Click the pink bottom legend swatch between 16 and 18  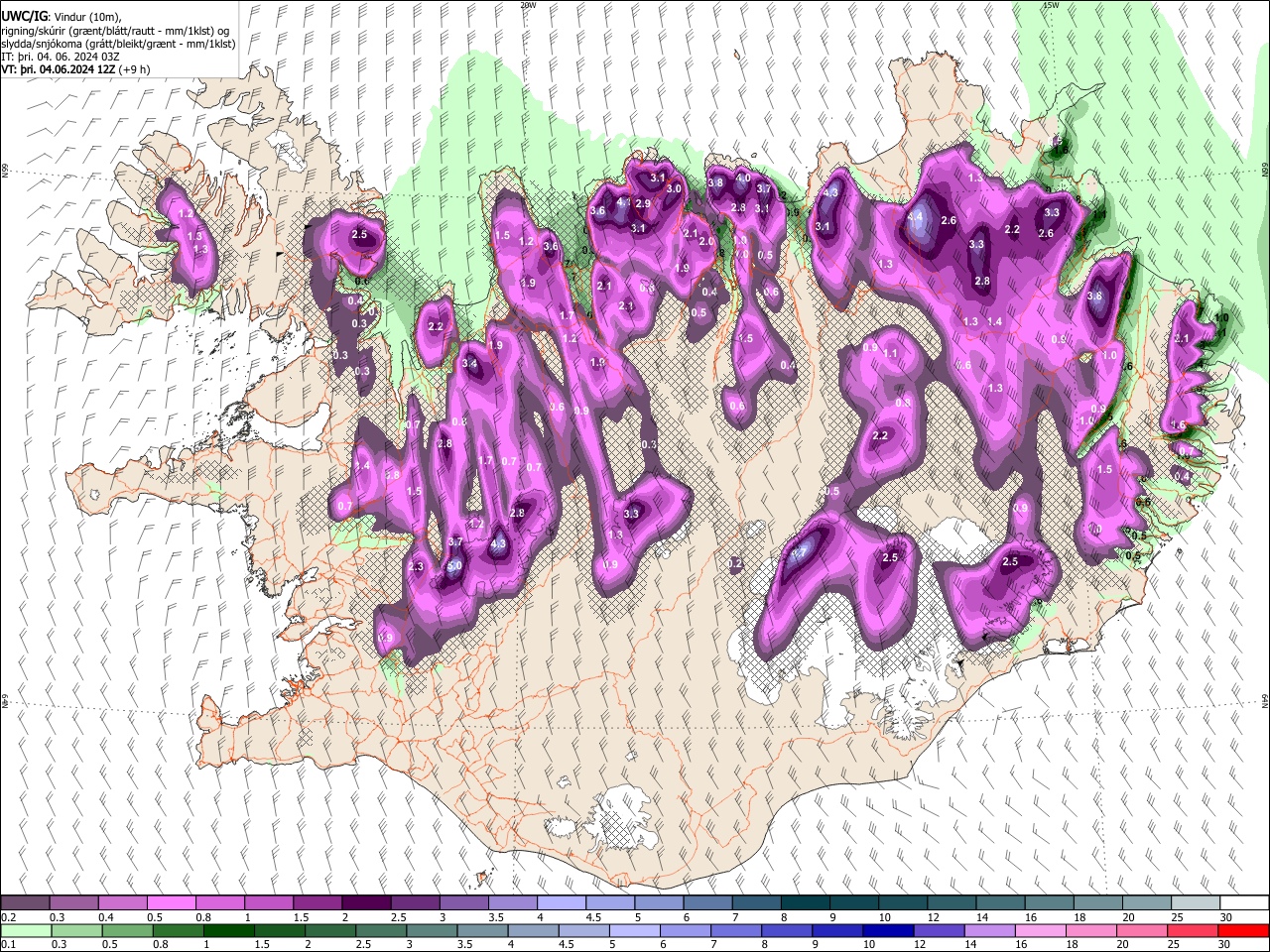(1042, 930)
